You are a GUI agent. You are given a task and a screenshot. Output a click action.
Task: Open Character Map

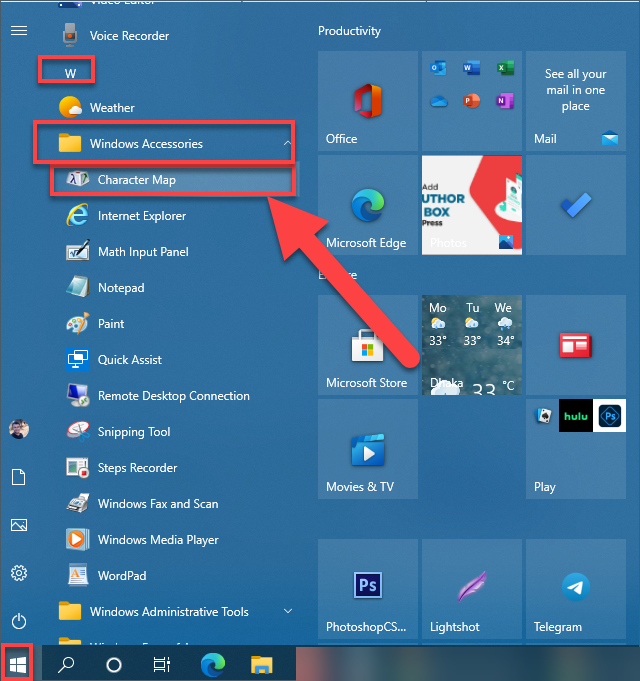[x=173, y=179]
